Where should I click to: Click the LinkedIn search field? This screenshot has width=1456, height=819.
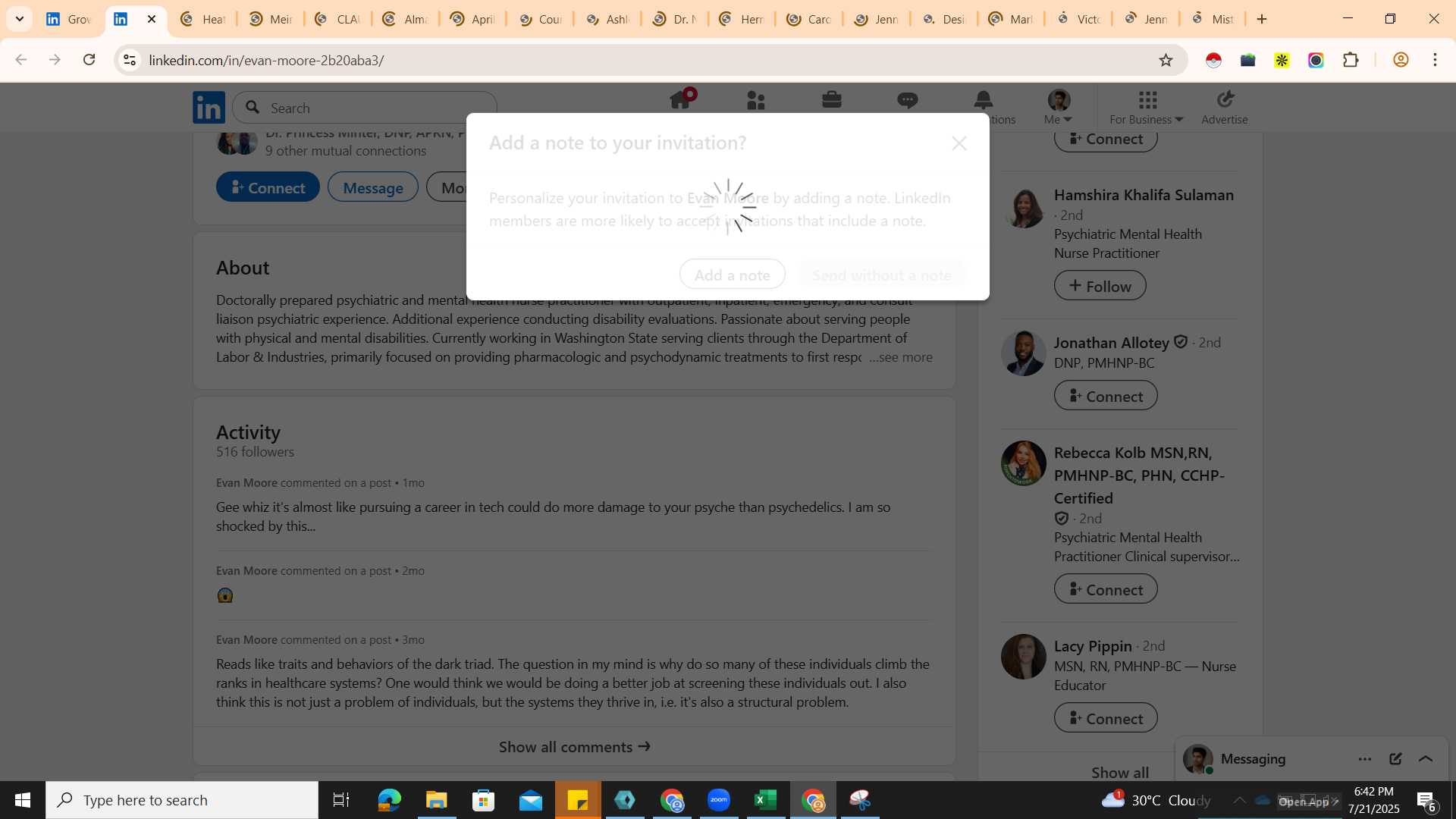(365, 108)
